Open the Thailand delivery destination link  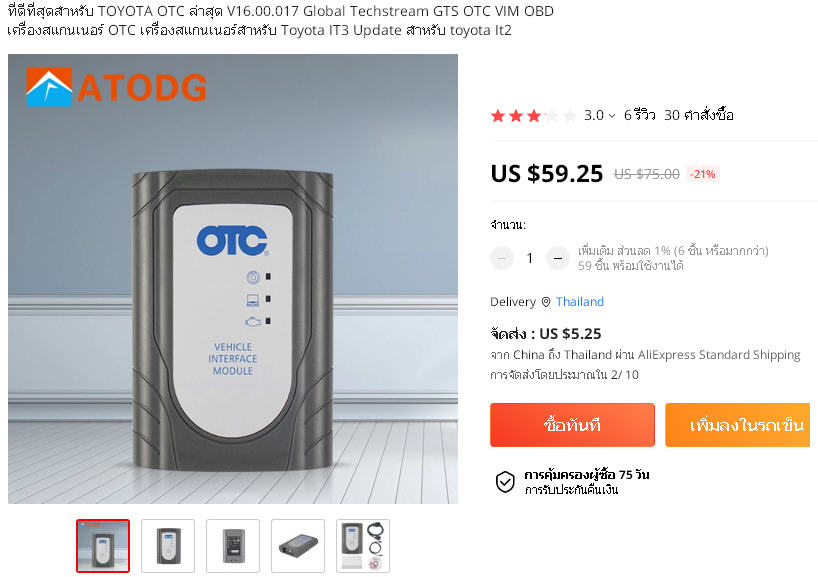pyautogui.click(x=580, y=302)
